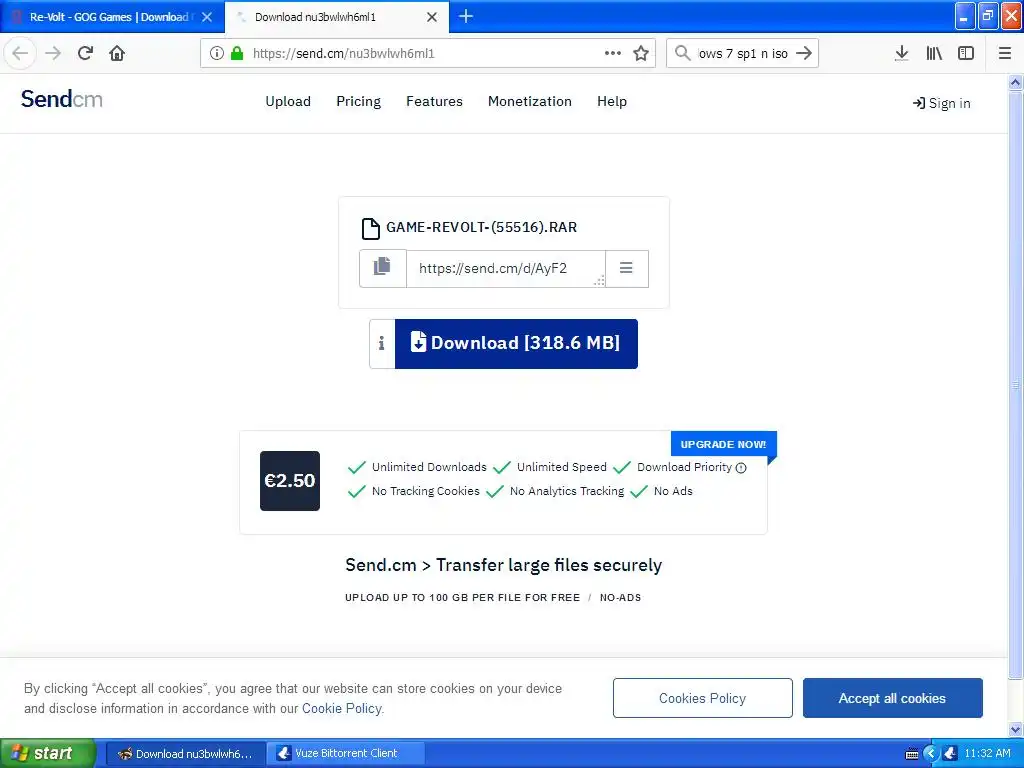
Task: Accept all cookies
Action: [x=892, y=698]
